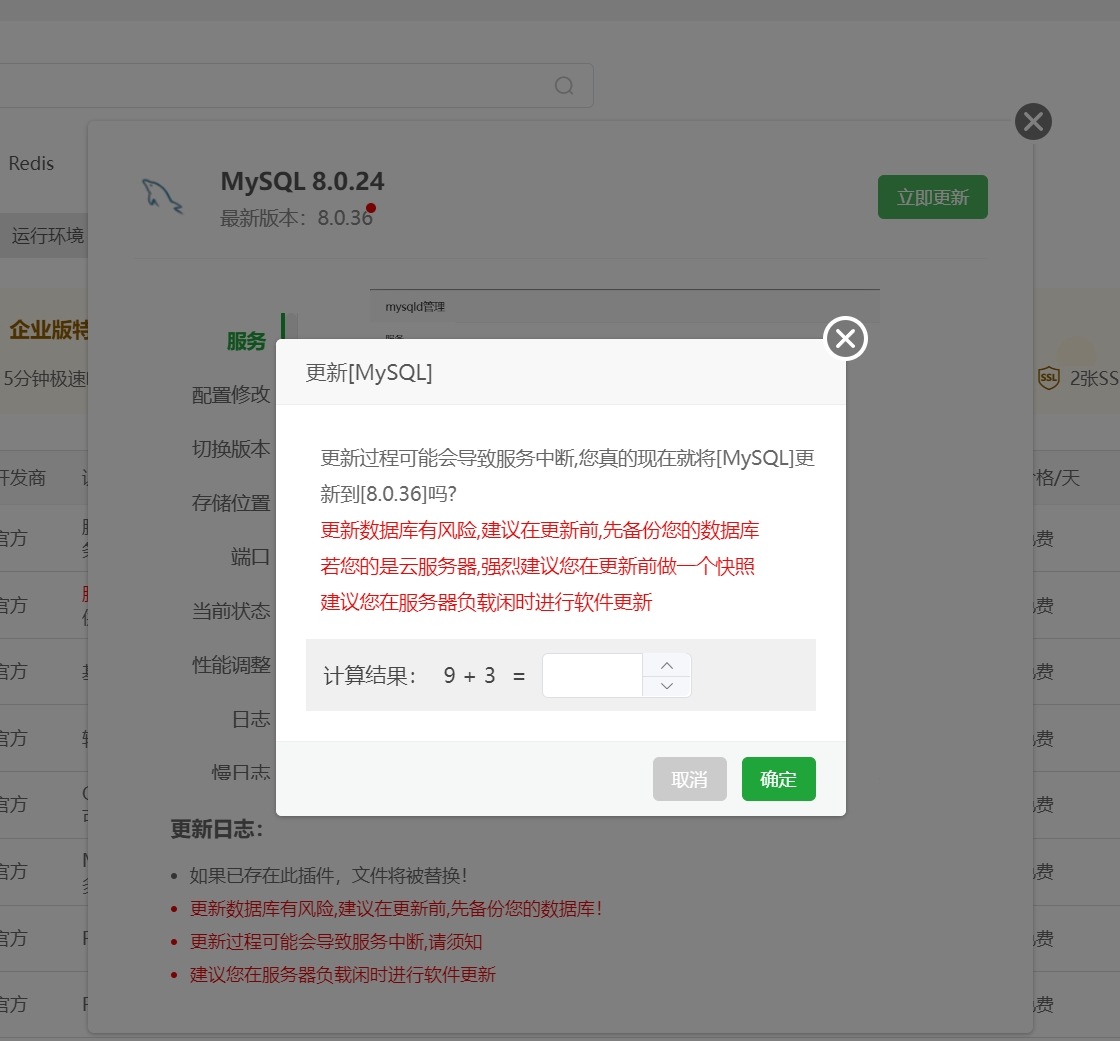The width and height of the screenshot is (1120, 1041).
Task: Decrease the calculation result with down arrow
Action: (x=666, y=686)
